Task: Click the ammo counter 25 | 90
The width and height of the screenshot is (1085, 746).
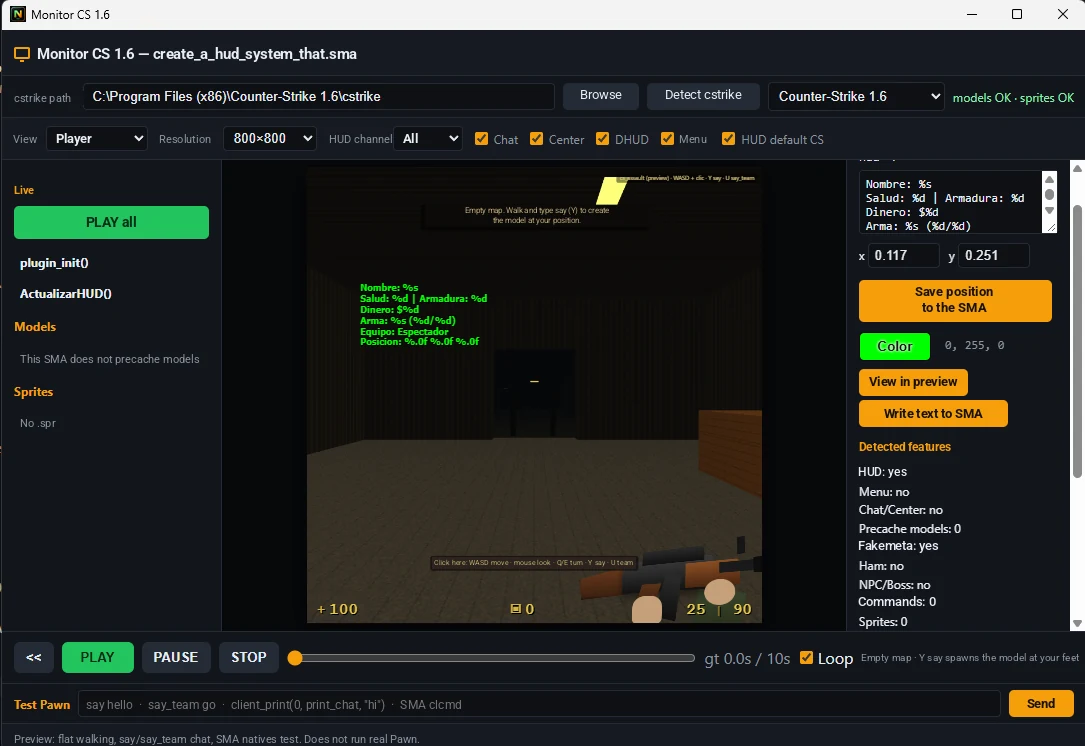Action: 718,609
